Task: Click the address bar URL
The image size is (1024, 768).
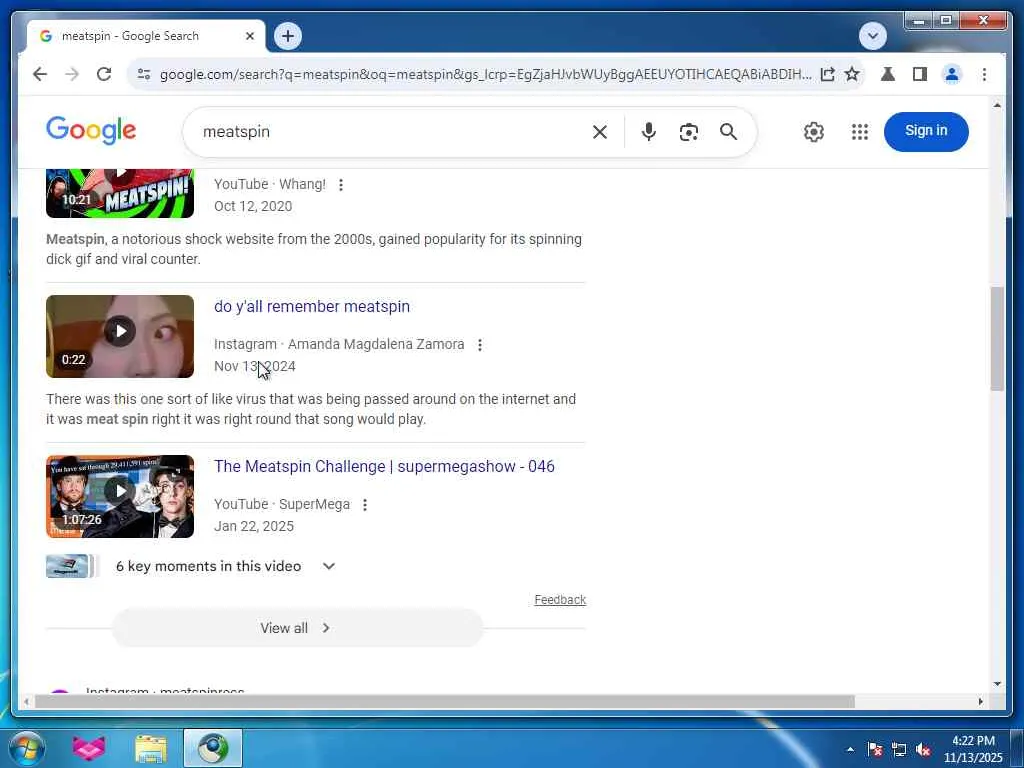Action: [485, 74]
